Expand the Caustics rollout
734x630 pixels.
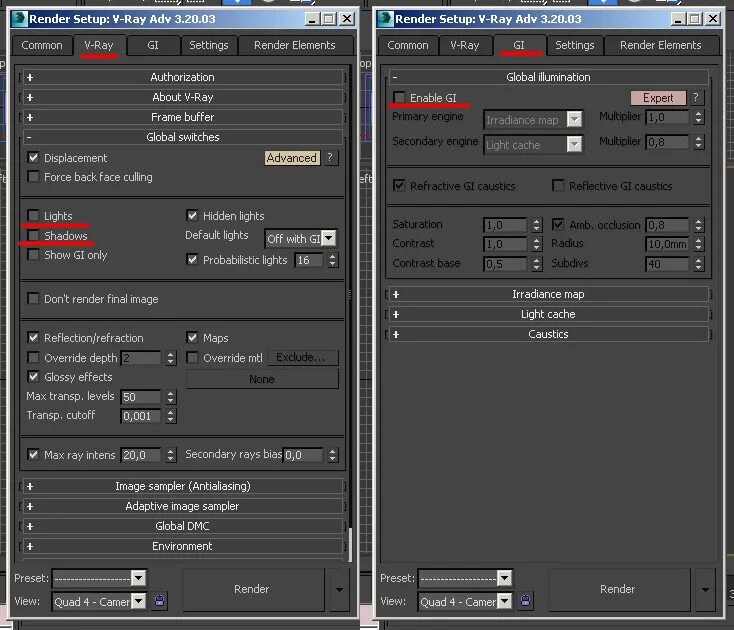(548, 334)
